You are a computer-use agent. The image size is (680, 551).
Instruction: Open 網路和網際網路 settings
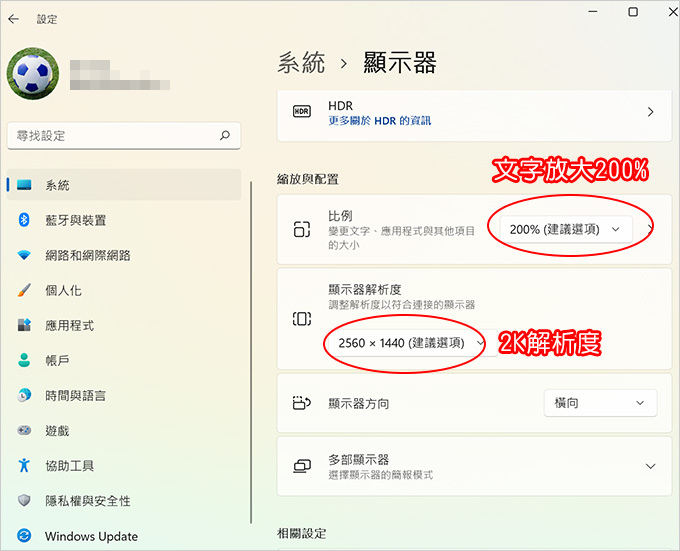click(124, 255)
